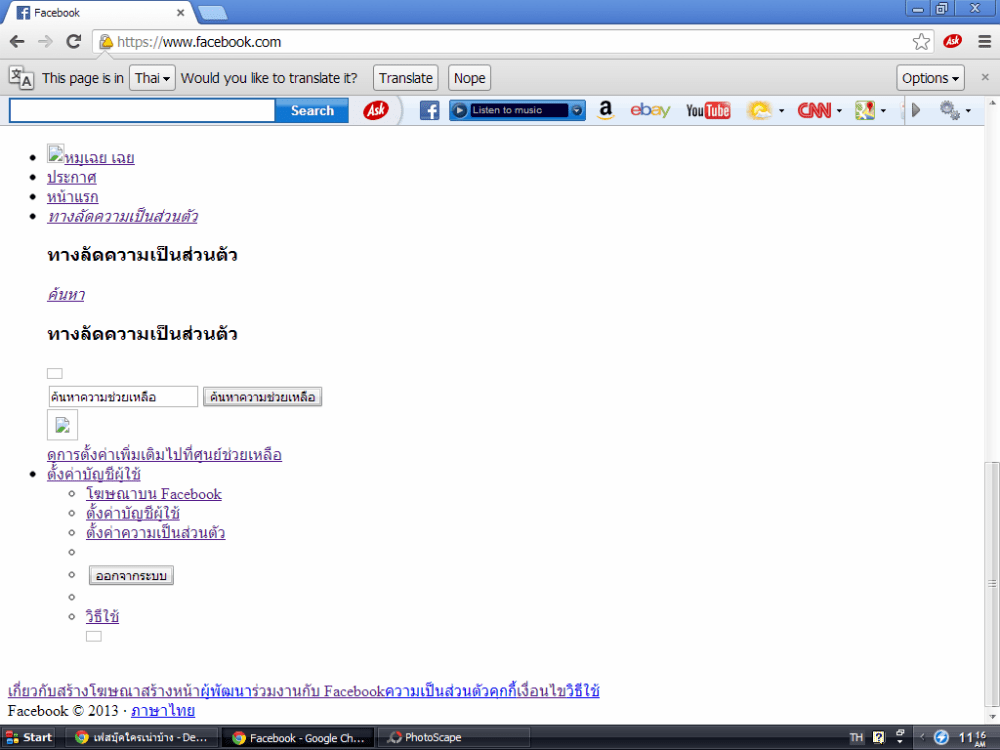Click Amazon icon in the toolbar

[605, 110]
